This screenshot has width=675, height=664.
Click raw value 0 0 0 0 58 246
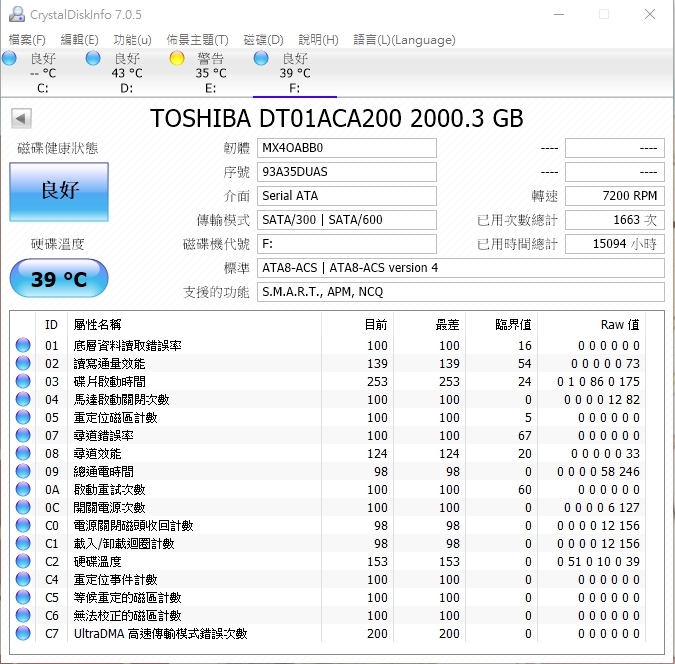coord(598,472)
